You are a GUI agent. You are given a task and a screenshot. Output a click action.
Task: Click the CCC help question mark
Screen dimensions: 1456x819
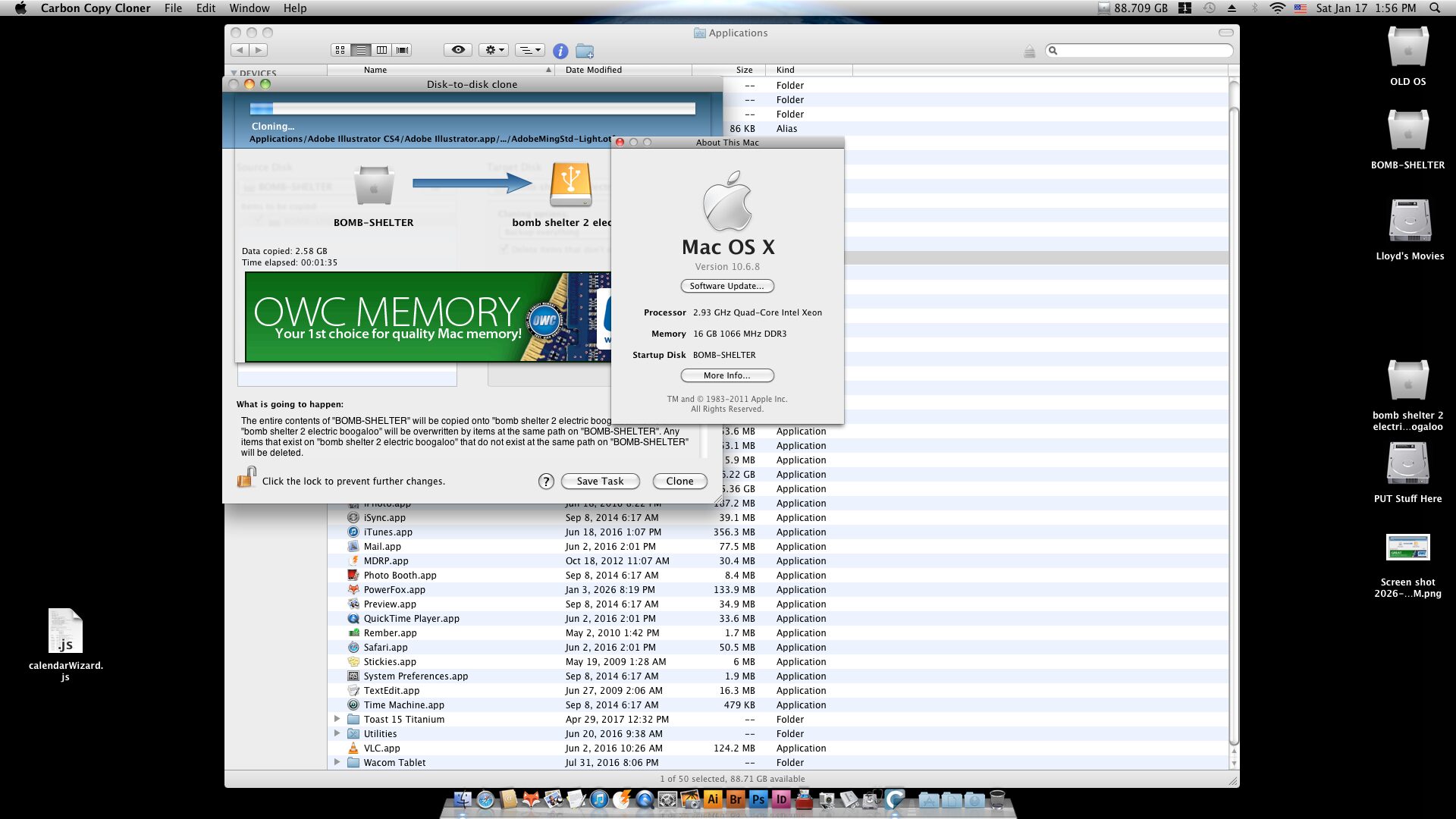[546, 482]
